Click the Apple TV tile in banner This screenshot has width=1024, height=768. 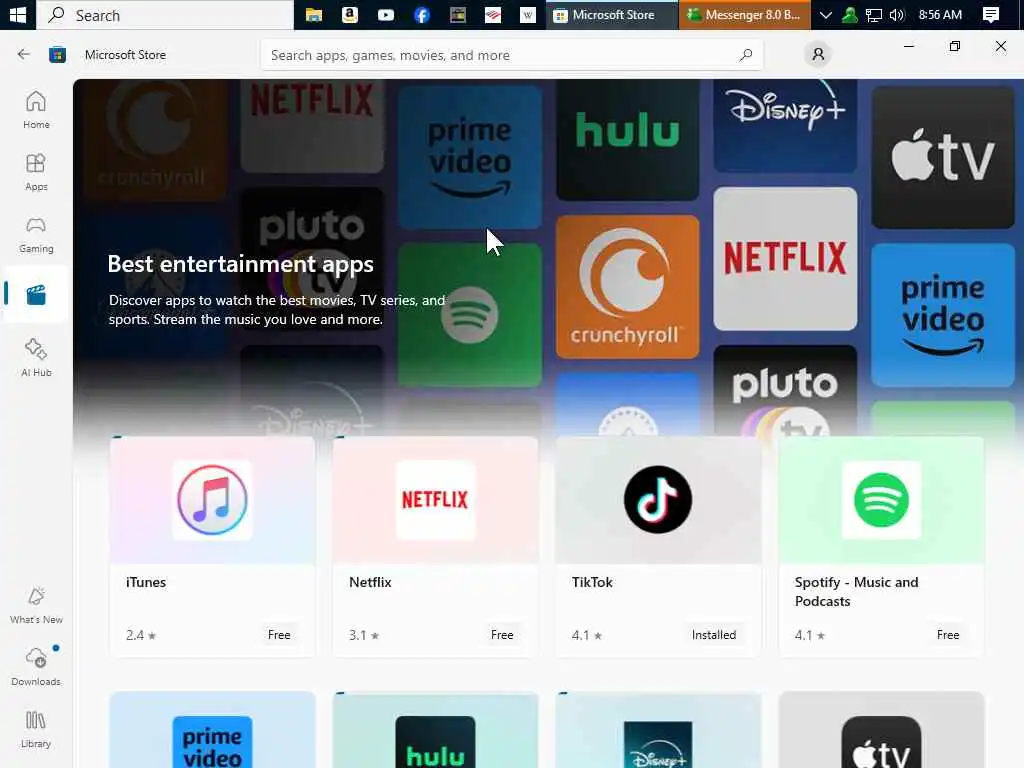coord(942,157)
